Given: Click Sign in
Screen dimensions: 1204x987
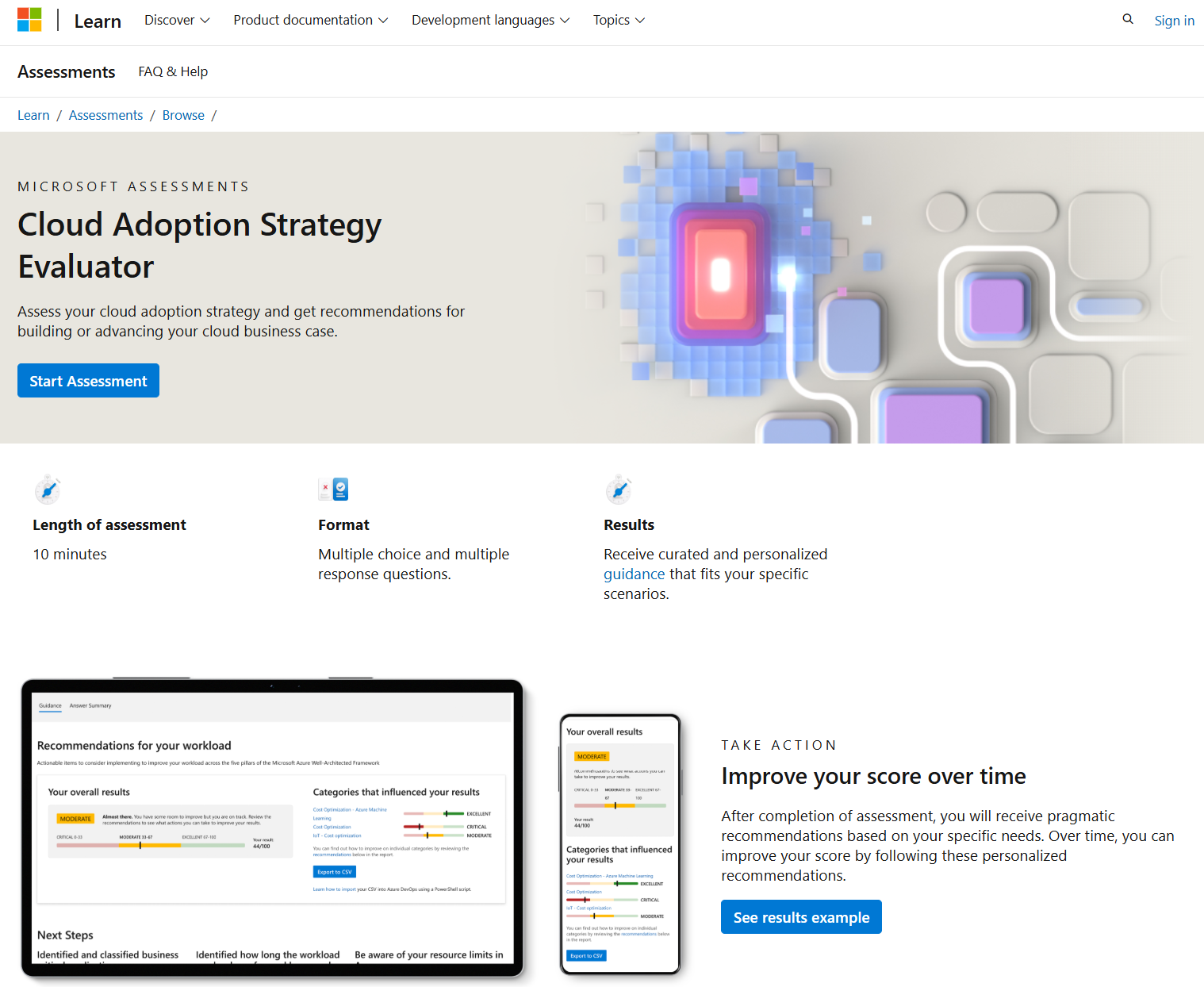Looking at the screenshot, I should (x=1174, y=20).
